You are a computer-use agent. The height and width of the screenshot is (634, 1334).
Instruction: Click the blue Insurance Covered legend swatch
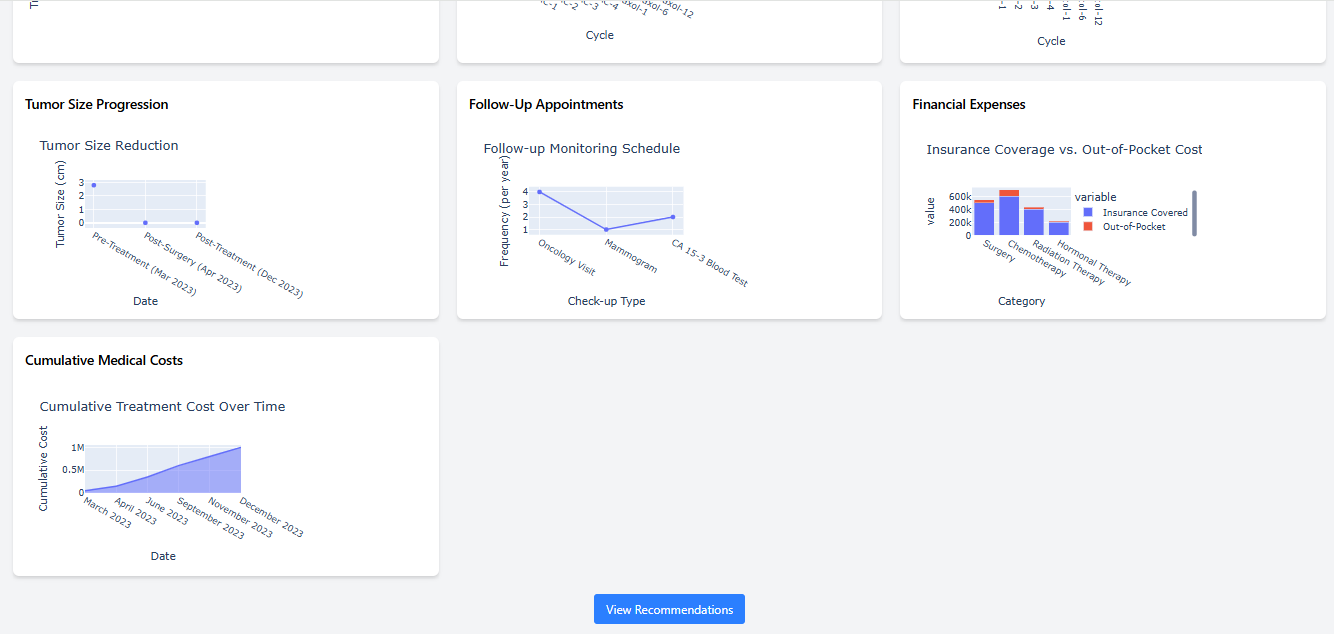pos(1088,213)
